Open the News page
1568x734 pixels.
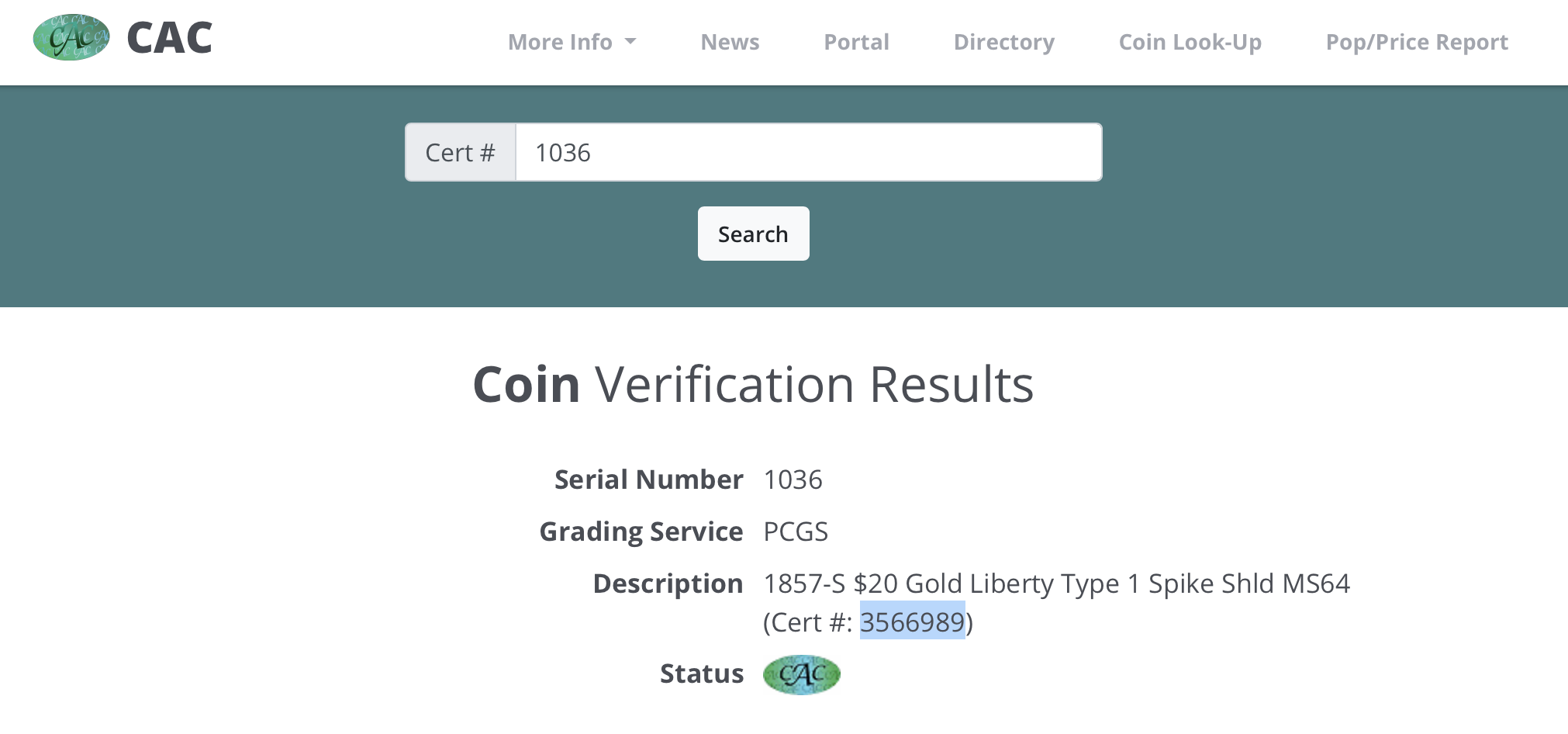click(x=730, y=42)
